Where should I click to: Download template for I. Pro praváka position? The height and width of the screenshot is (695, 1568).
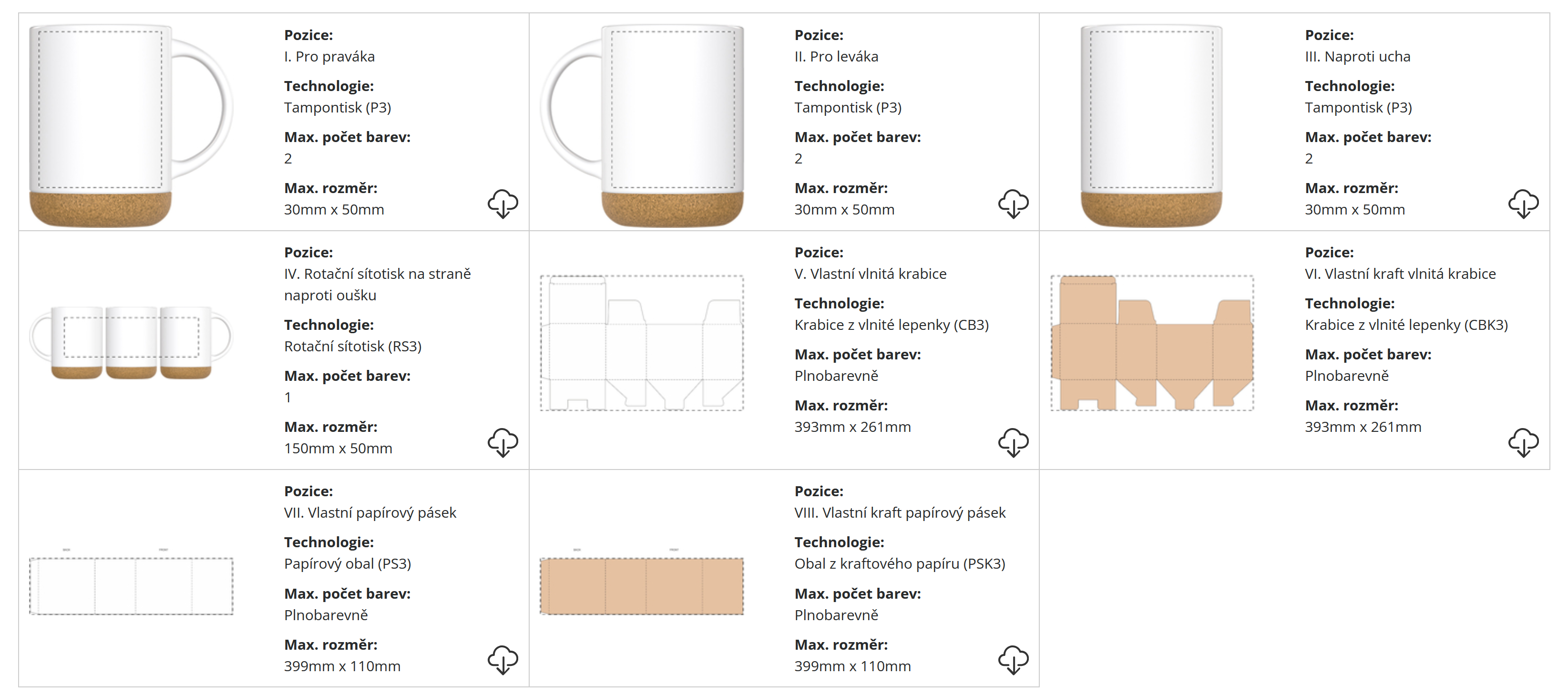[x=502, y=203]
